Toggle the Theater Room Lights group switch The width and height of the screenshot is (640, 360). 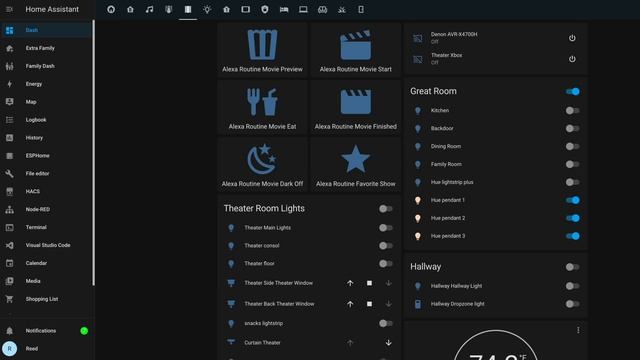pos(386,209)
